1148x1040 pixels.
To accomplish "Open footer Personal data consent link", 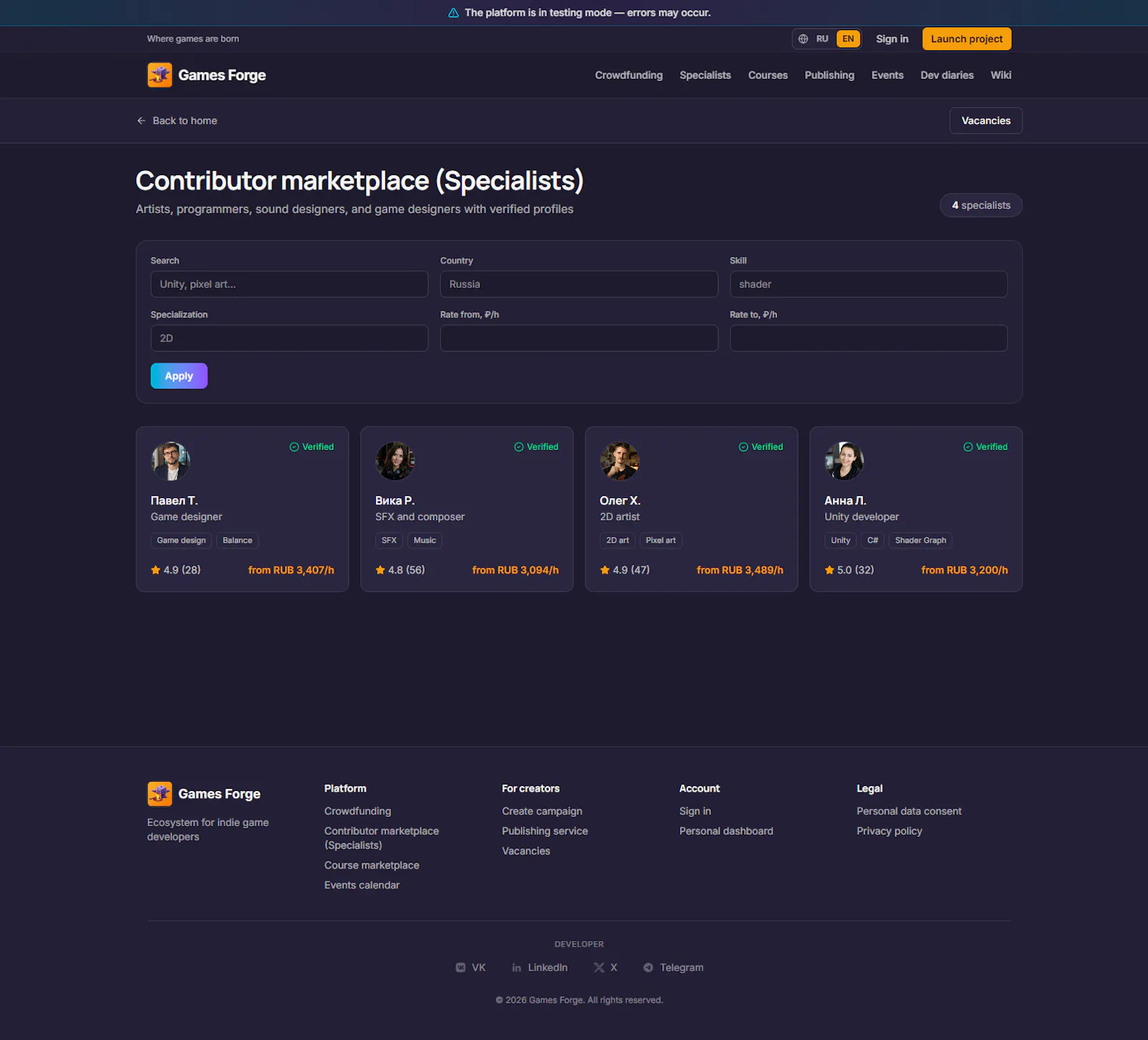I will pyautogui.click(x=909, y=811).
